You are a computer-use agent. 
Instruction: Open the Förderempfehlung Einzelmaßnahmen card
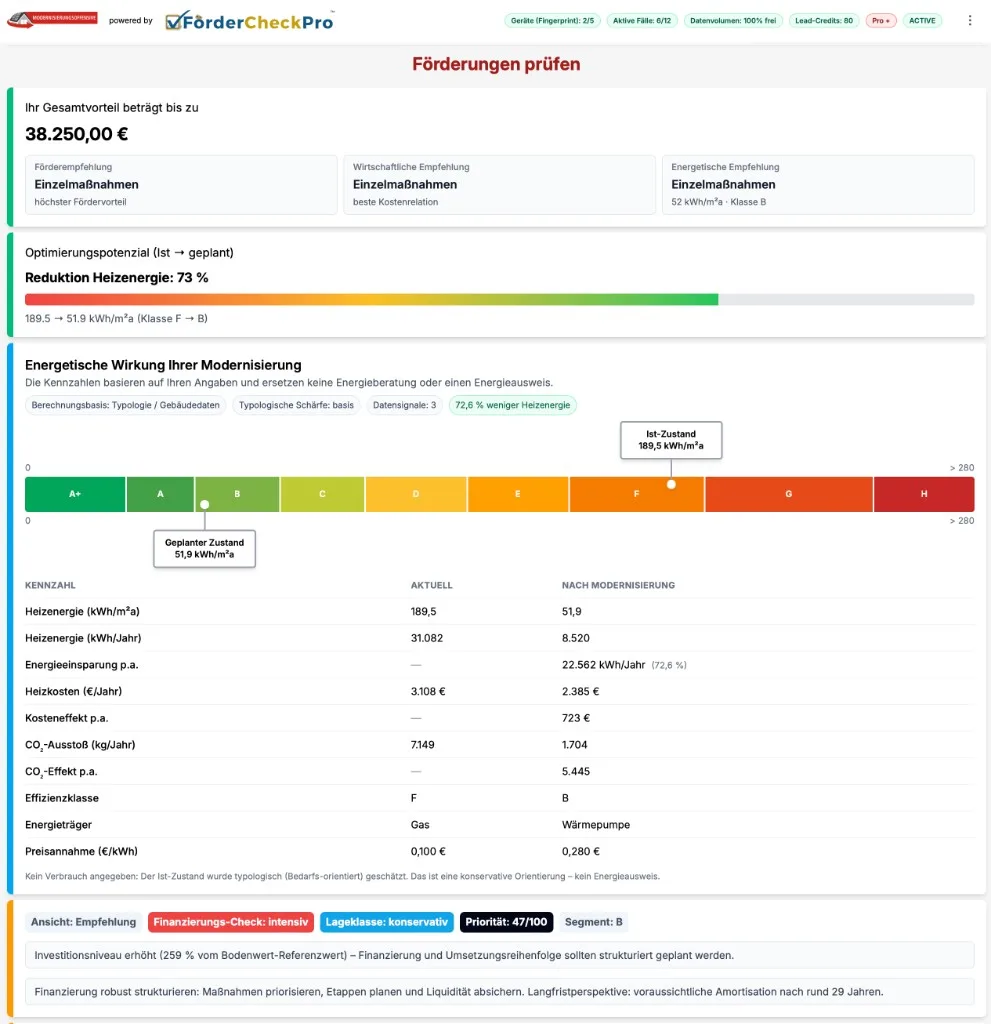pos(181,185)
